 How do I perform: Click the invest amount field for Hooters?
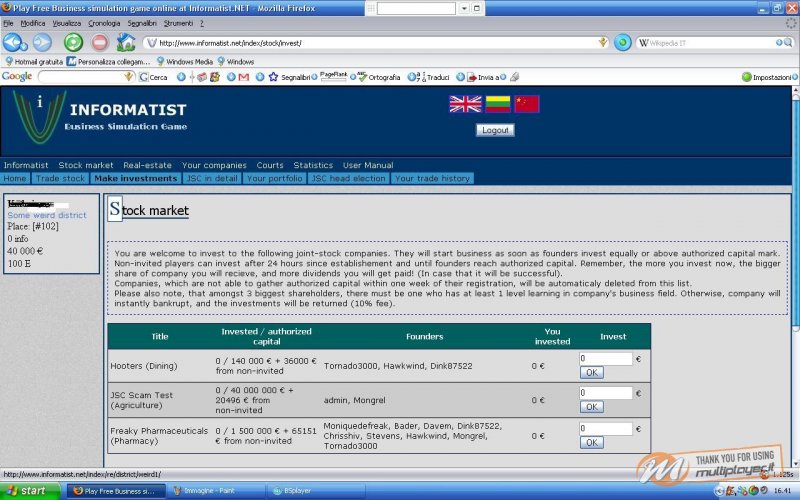click(x=606, y=359)
